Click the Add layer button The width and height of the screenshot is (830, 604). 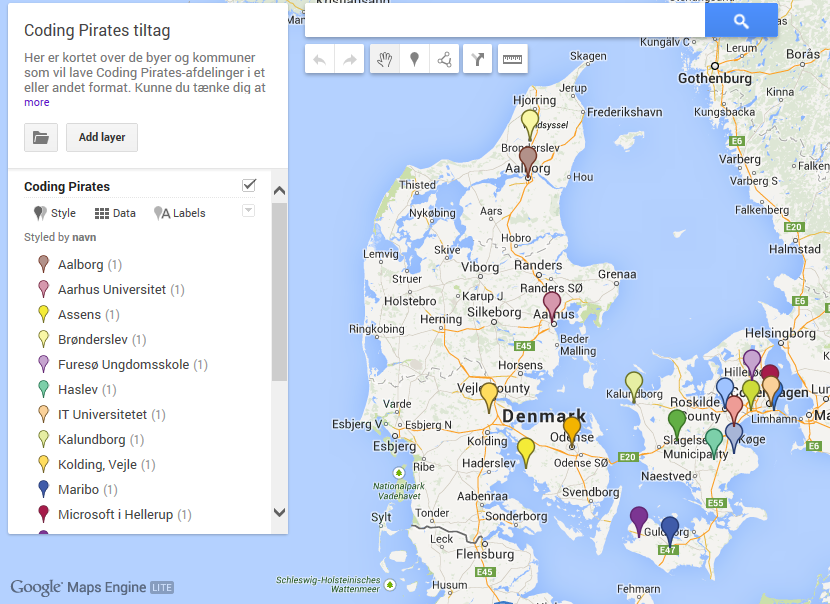click(x=102, y=137)
